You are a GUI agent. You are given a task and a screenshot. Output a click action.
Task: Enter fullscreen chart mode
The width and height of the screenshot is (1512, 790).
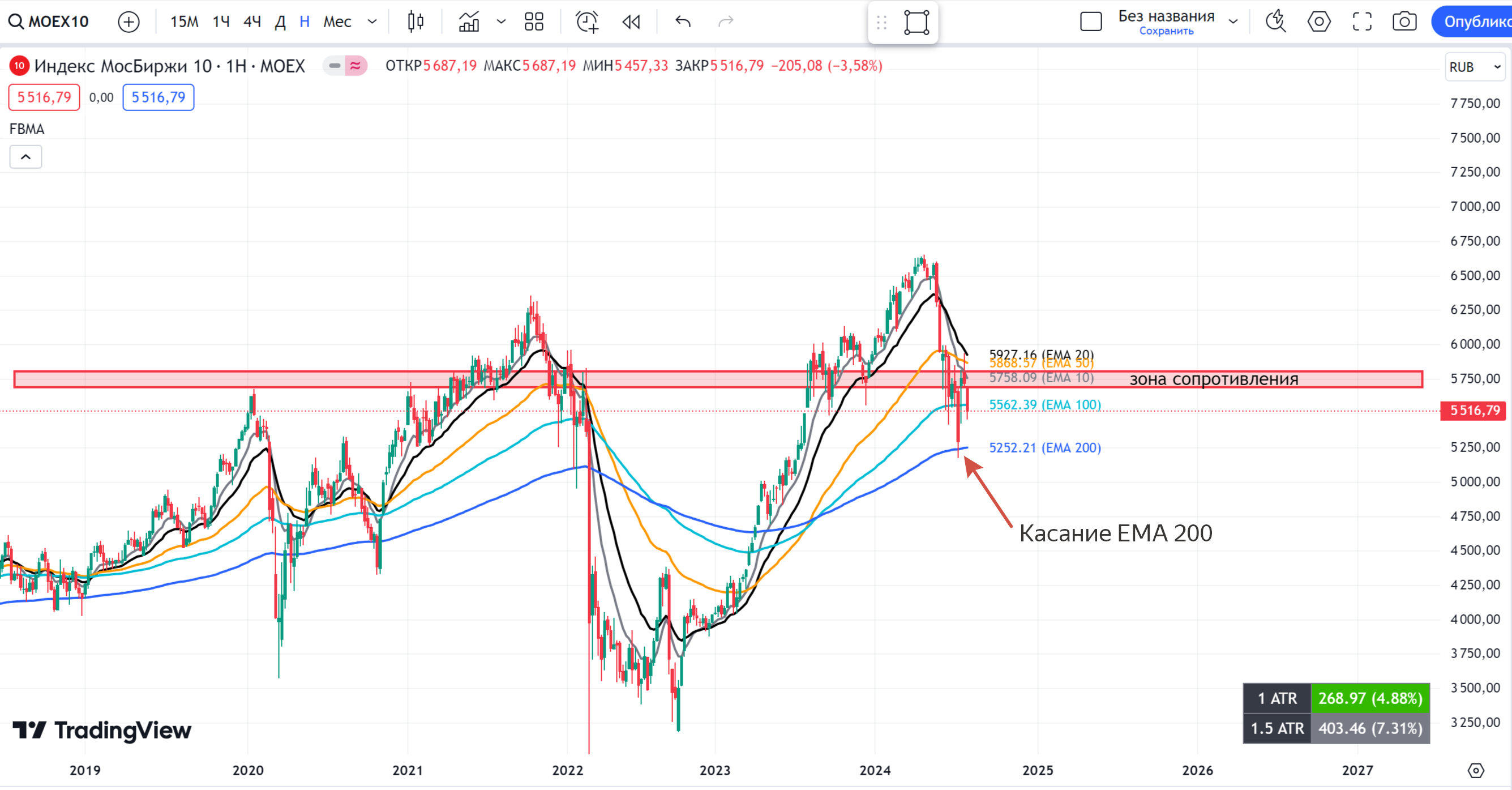[x=1362, y=22]
